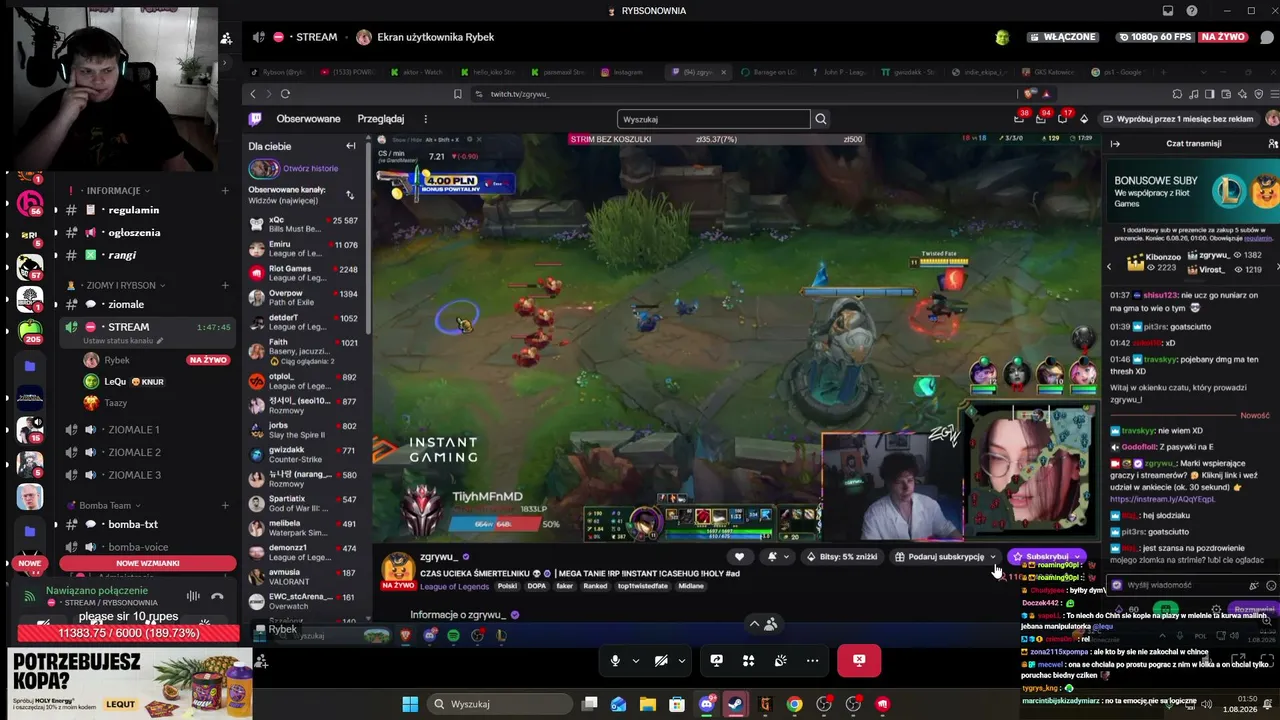Click the Polski stream tag

tap(507, 586)
